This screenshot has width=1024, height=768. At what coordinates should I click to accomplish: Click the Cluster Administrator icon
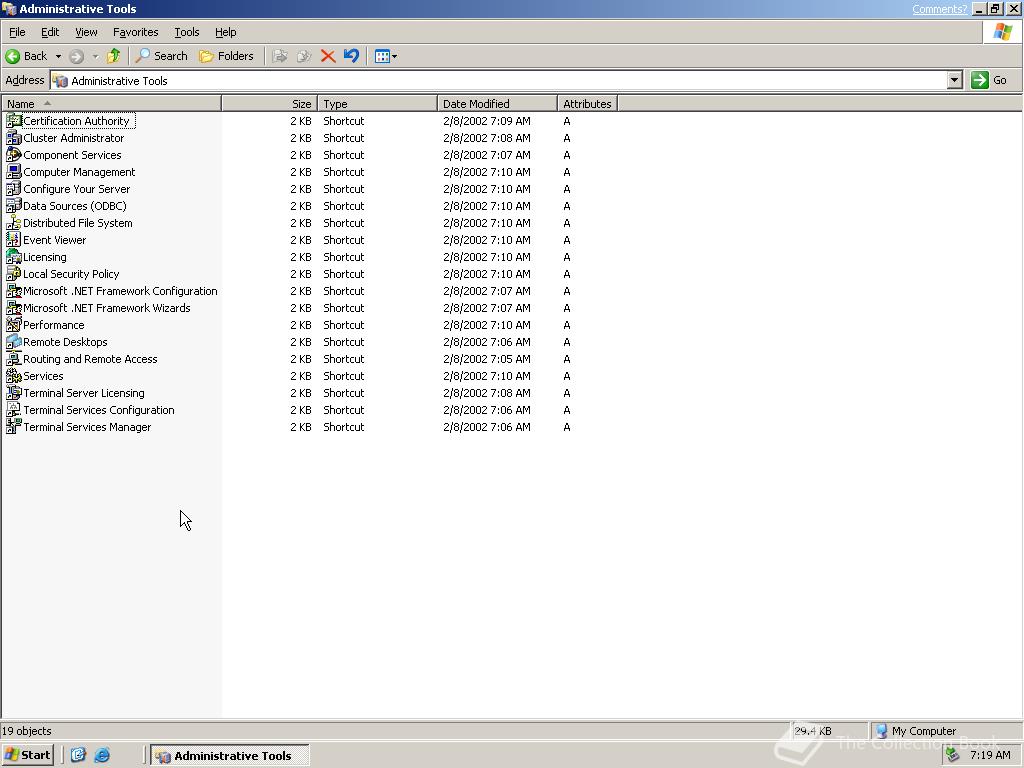click(x=14, y=138)
